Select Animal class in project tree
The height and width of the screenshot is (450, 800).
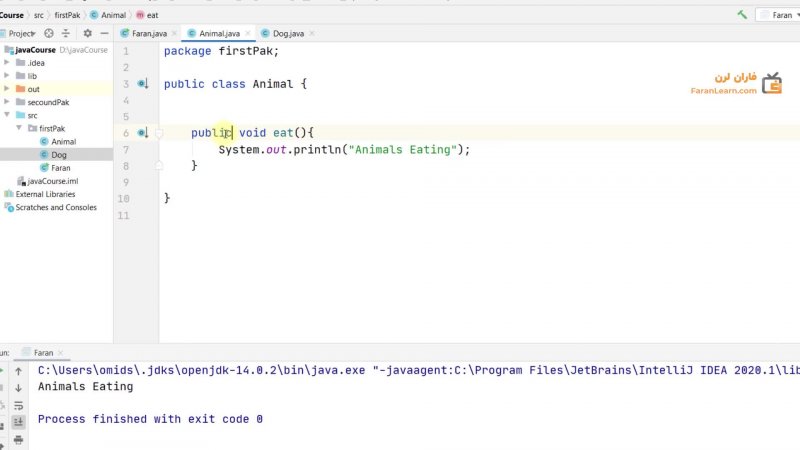coord(63,142)
